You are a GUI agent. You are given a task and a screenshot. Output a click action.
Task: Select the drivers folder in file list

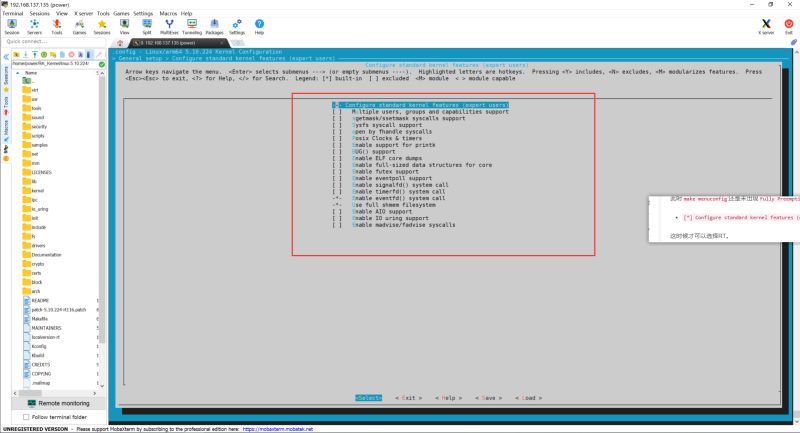[x=35, y=246]
